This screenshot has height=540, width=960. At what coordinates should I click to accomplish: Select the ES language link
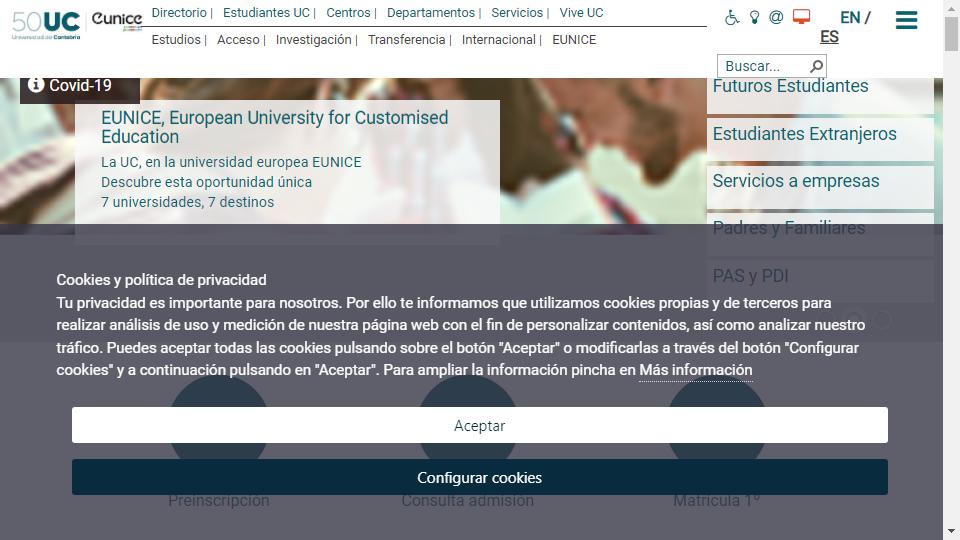(829, 37)
